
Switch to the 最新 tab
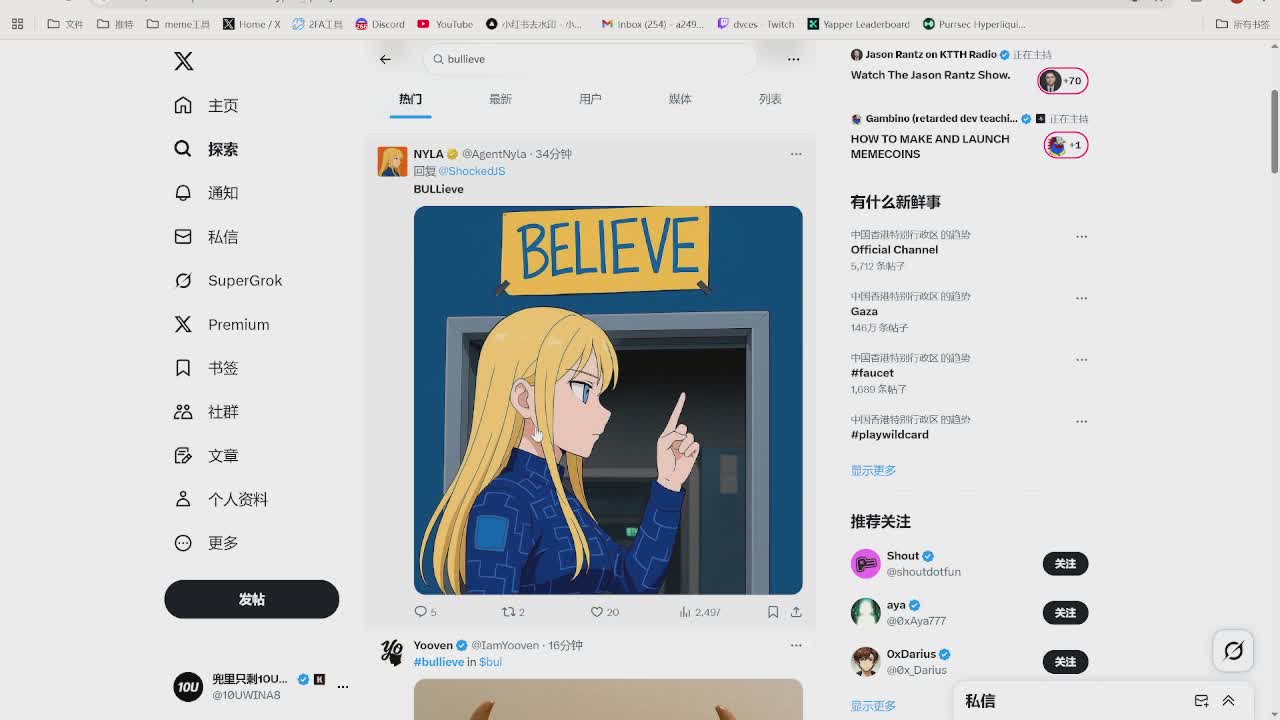[x=500, y=99]
